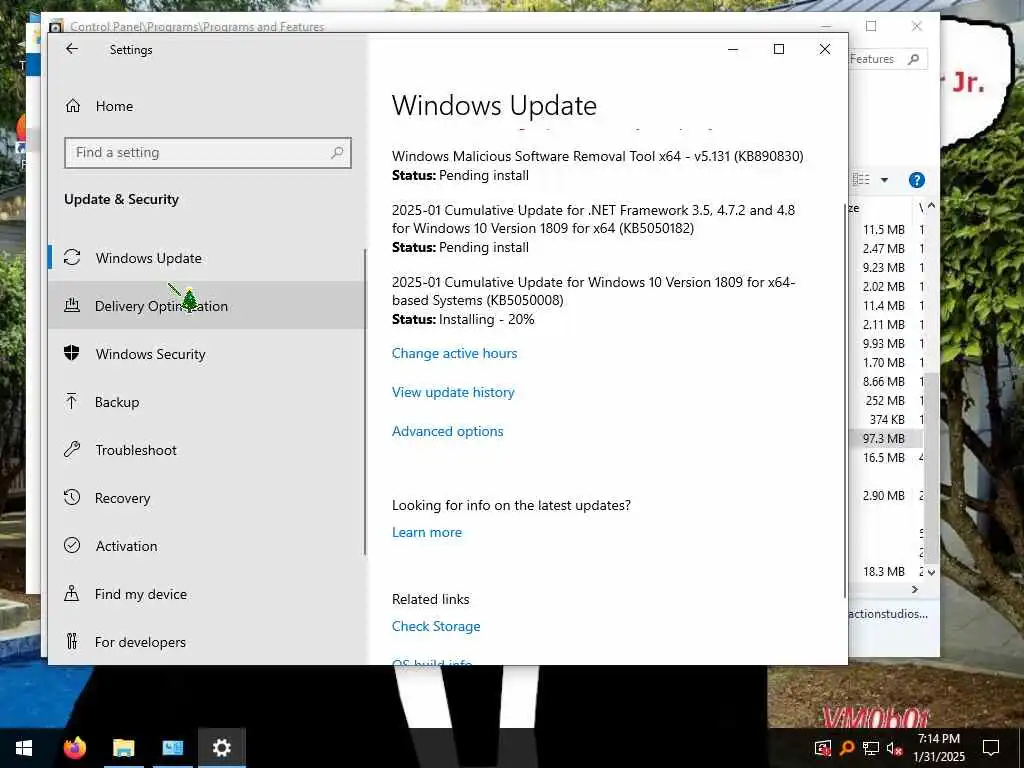1024x768 pixels.
Task: Click the orange magnifier tray icon
Action: pos(847,748)
